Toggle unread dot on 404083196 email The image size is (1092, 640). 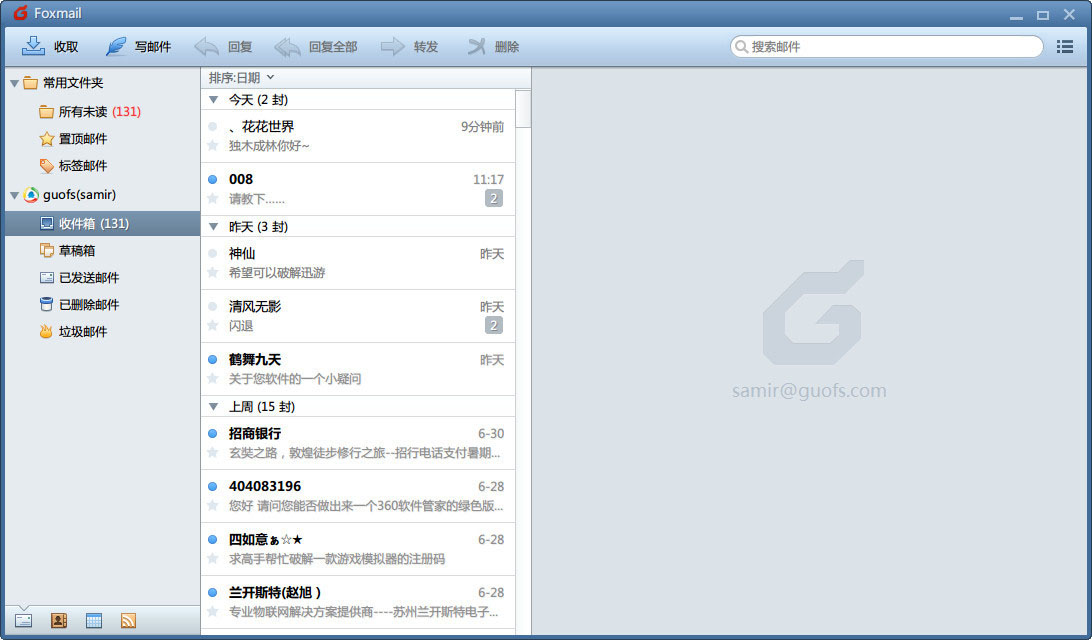coord(212,486)
